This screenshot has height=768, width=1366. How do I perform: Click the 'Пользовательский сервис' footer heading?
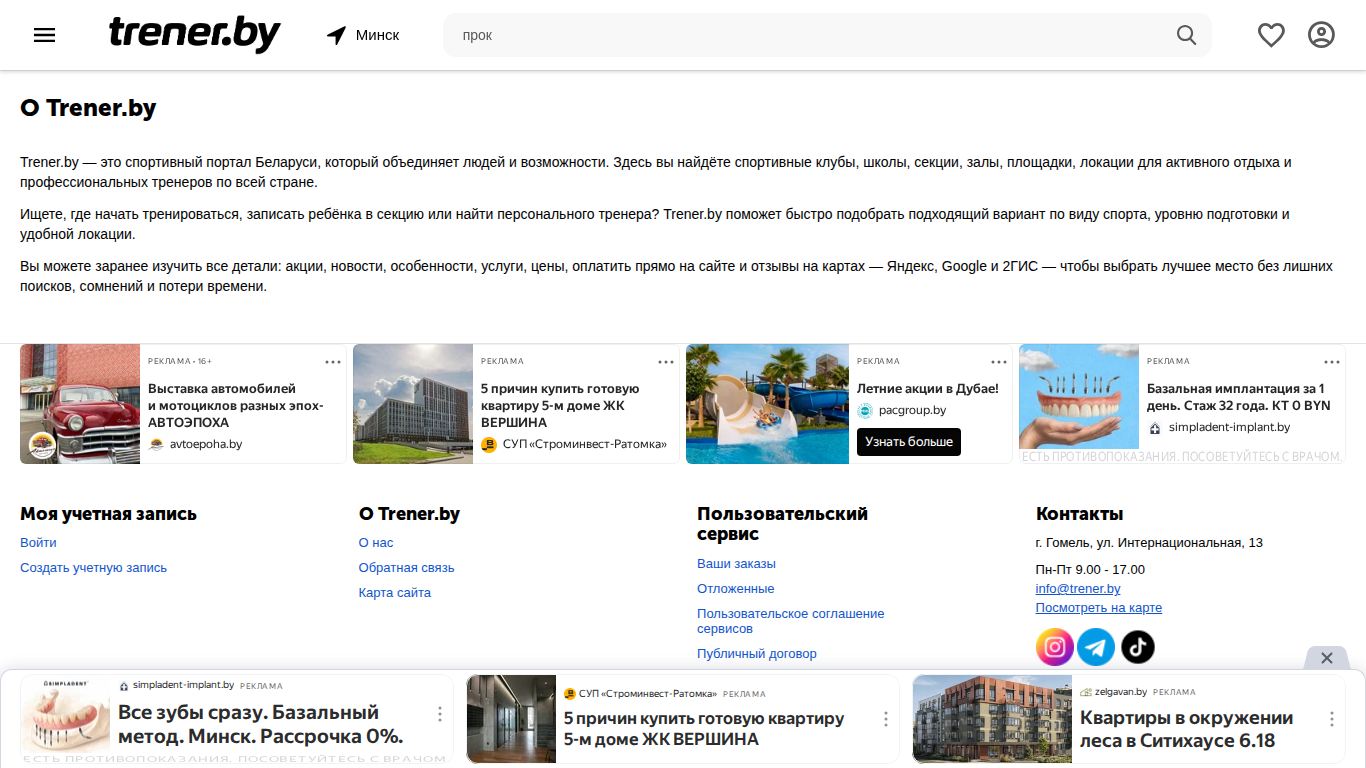[x=782, y=524]
